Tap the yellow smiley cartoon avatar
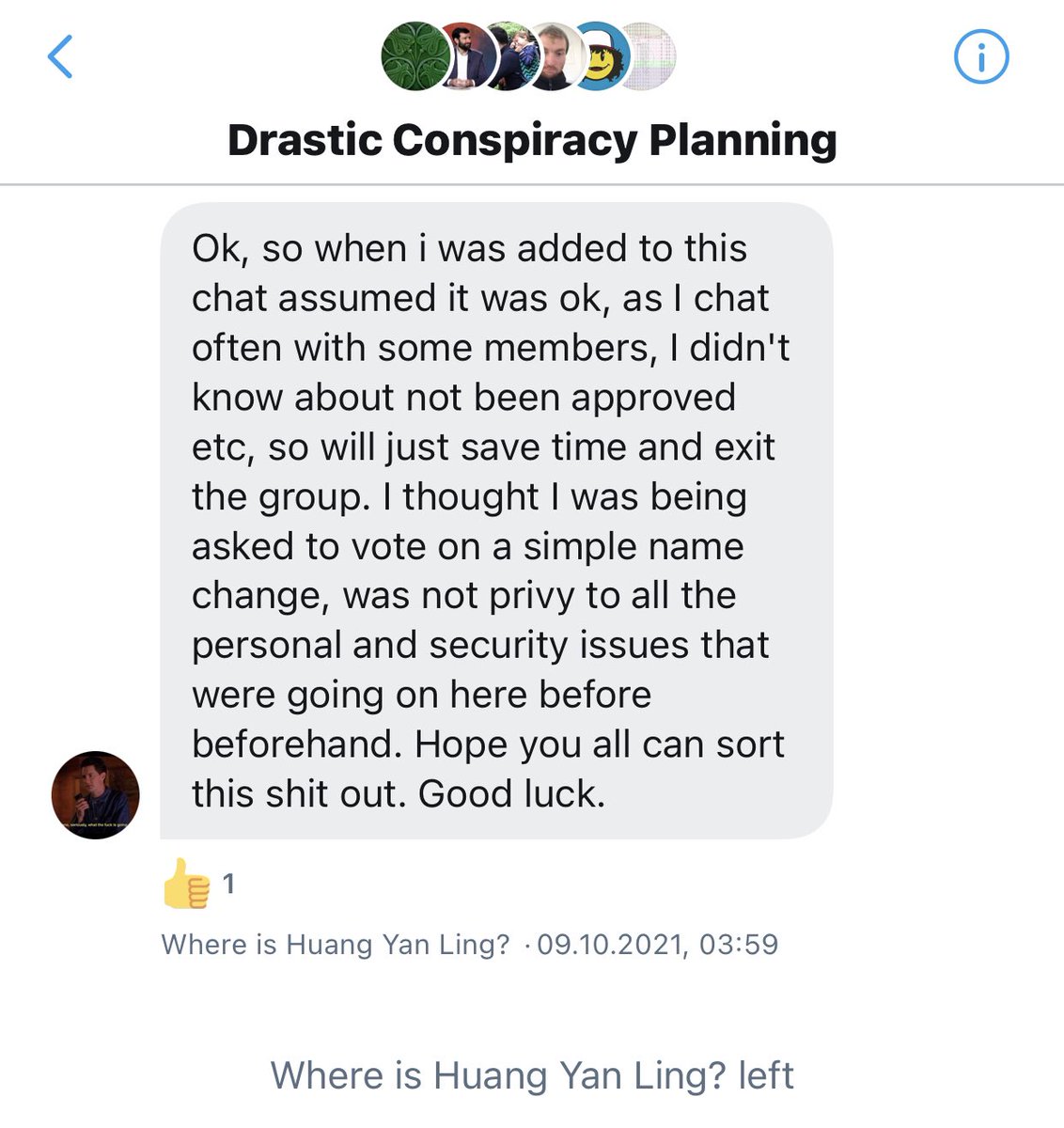The image size is (1064, 1128). [602, 56]
